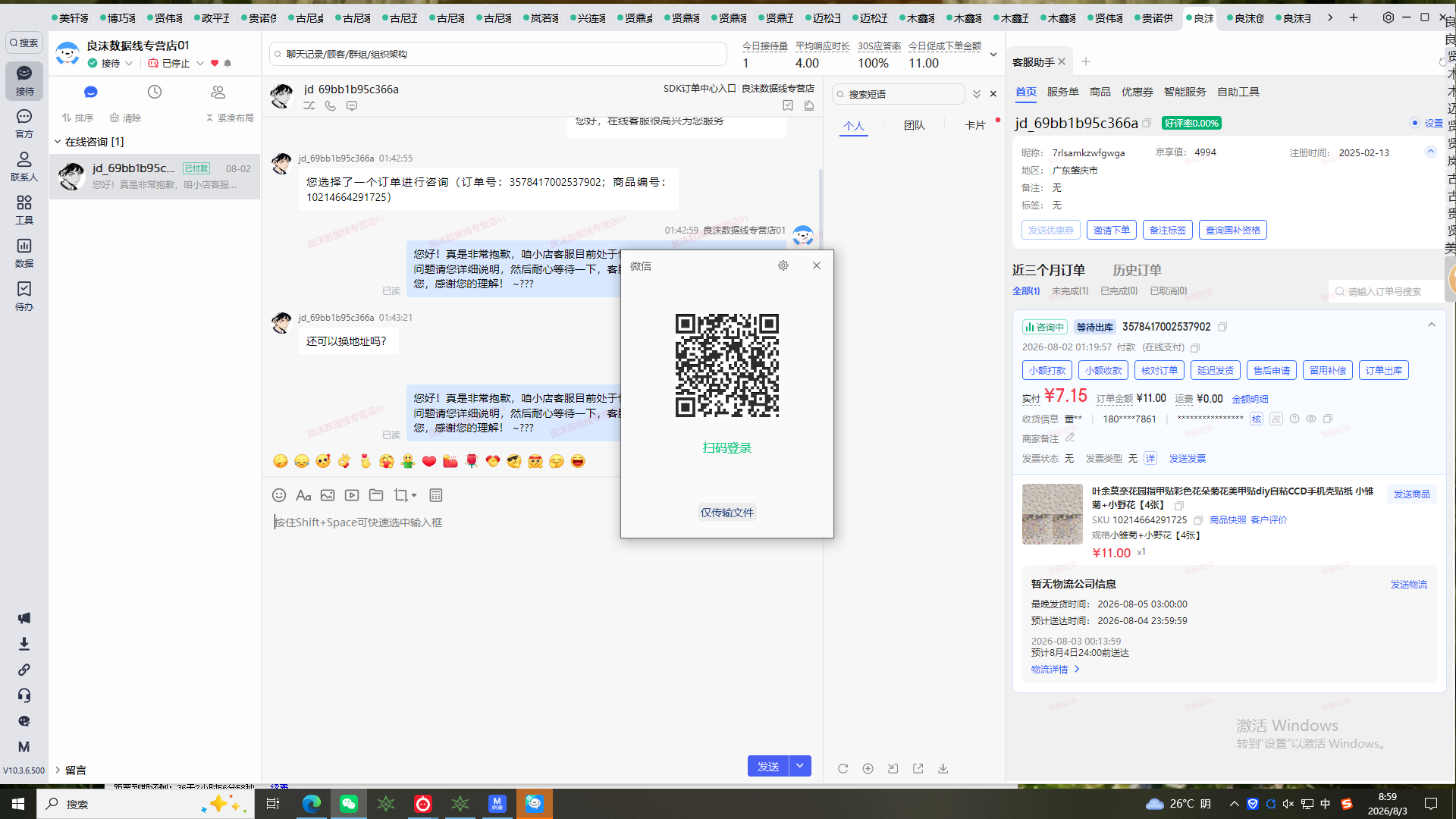Edit the 商家备注 with pencil icon
Image resolution: width=1456 pixels, height=819 pixels.
[1070, 438]
